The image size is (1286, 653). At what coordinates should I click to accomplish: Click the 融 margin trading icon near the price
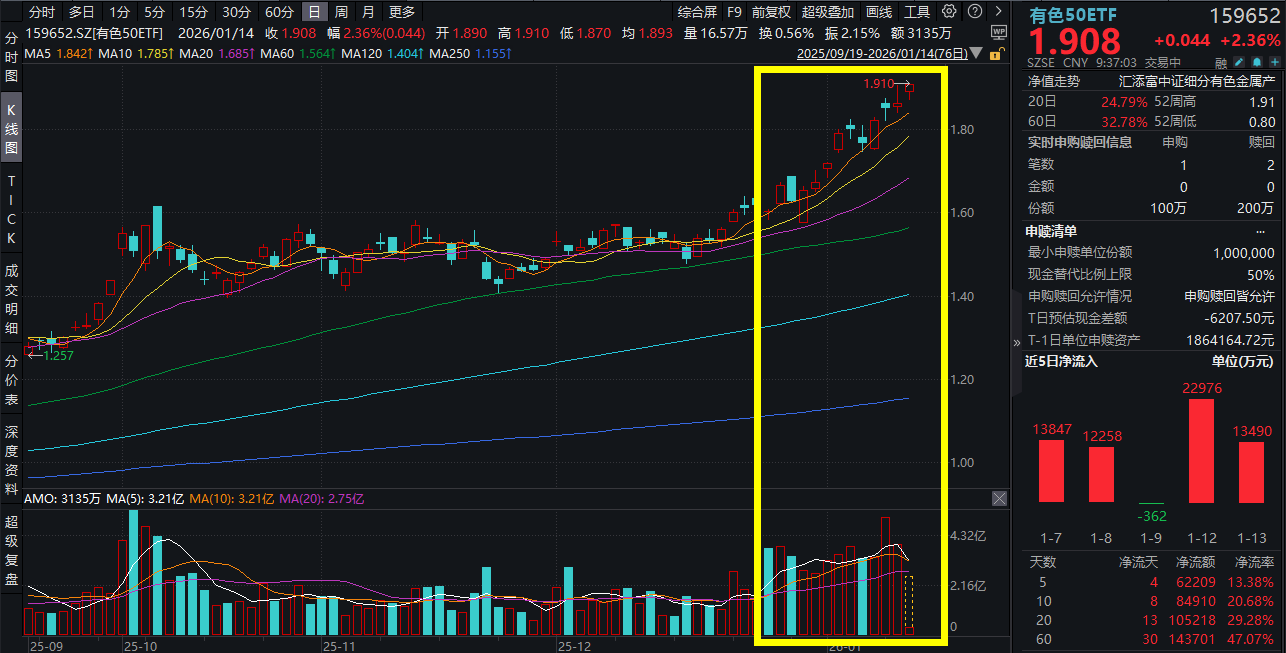[1221, 62]
